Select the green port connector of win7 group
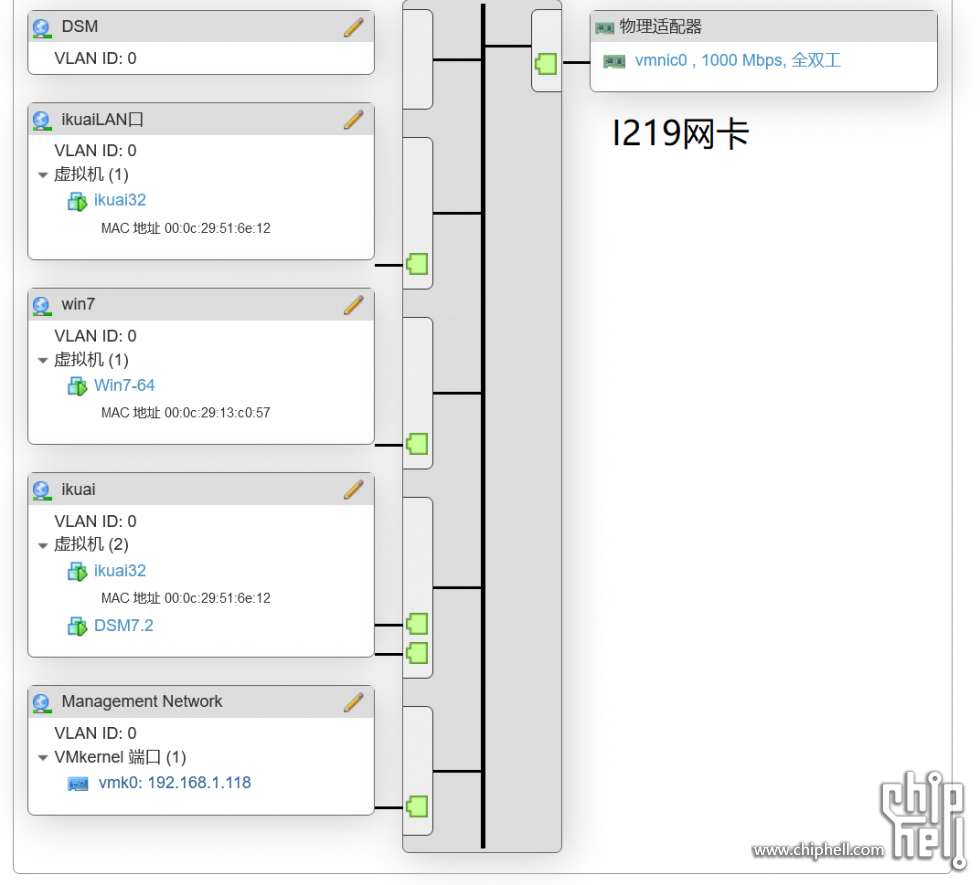This screenshot has height=885, width=980. pos(417,444)
